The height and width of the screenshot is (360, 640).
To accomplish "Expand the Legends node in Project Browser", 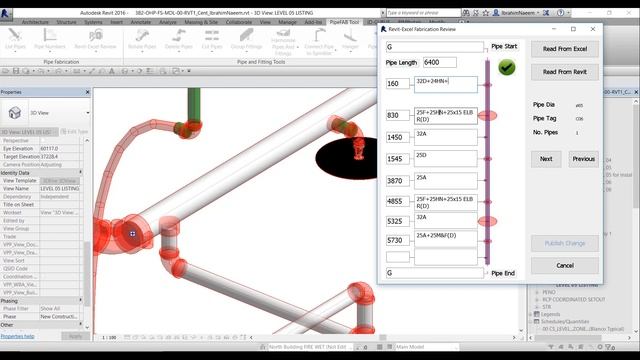I will (x=531, y=314).
